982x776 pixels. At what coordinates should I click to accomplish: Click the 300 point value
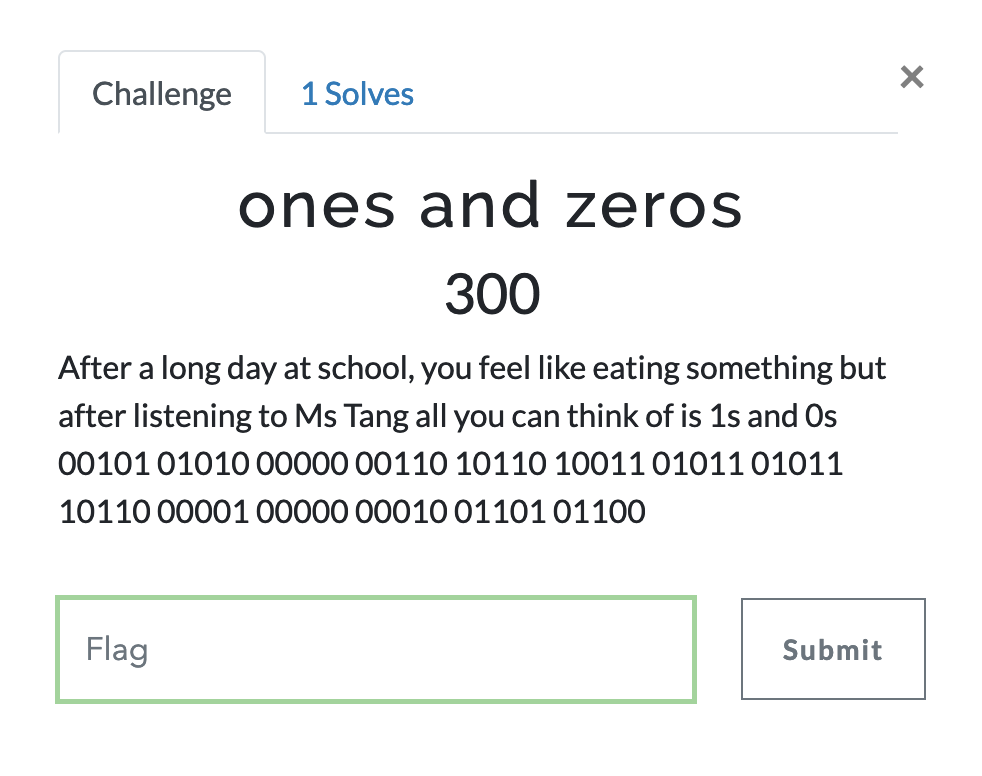491,293
